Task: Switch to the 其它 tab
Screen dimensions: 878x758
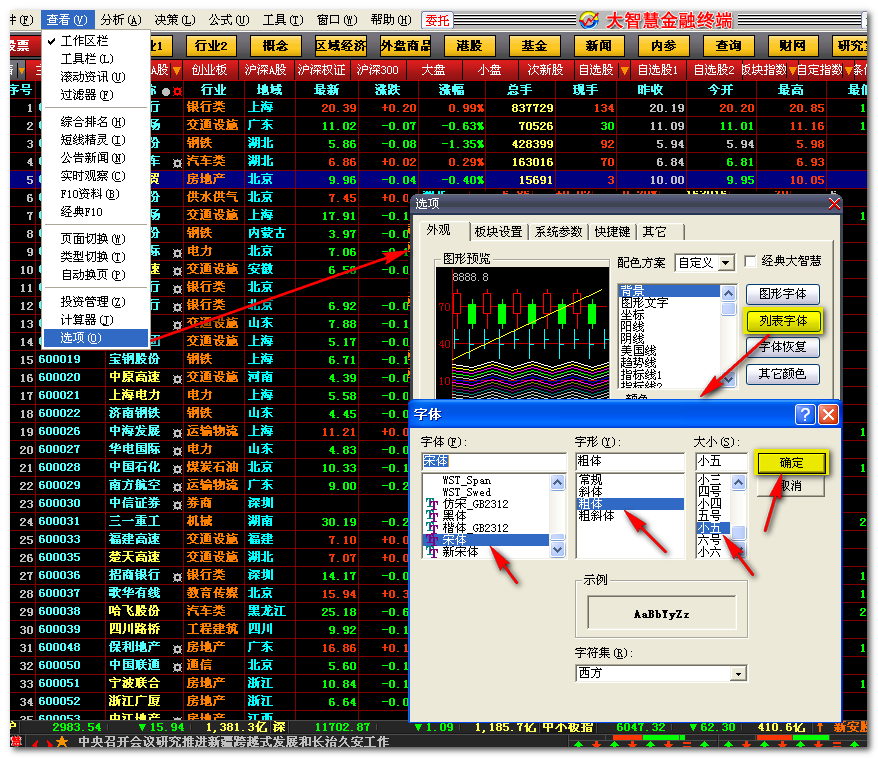Action: coord(660,232)
